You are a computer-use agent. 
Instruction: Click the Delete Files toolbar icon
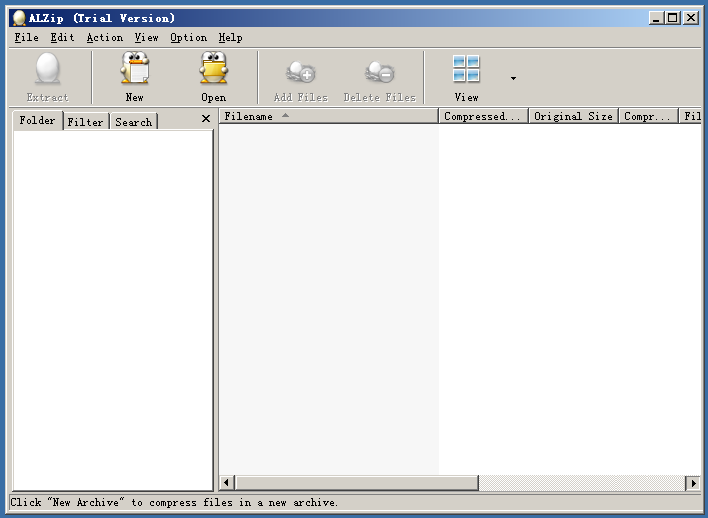coord(379,72)
